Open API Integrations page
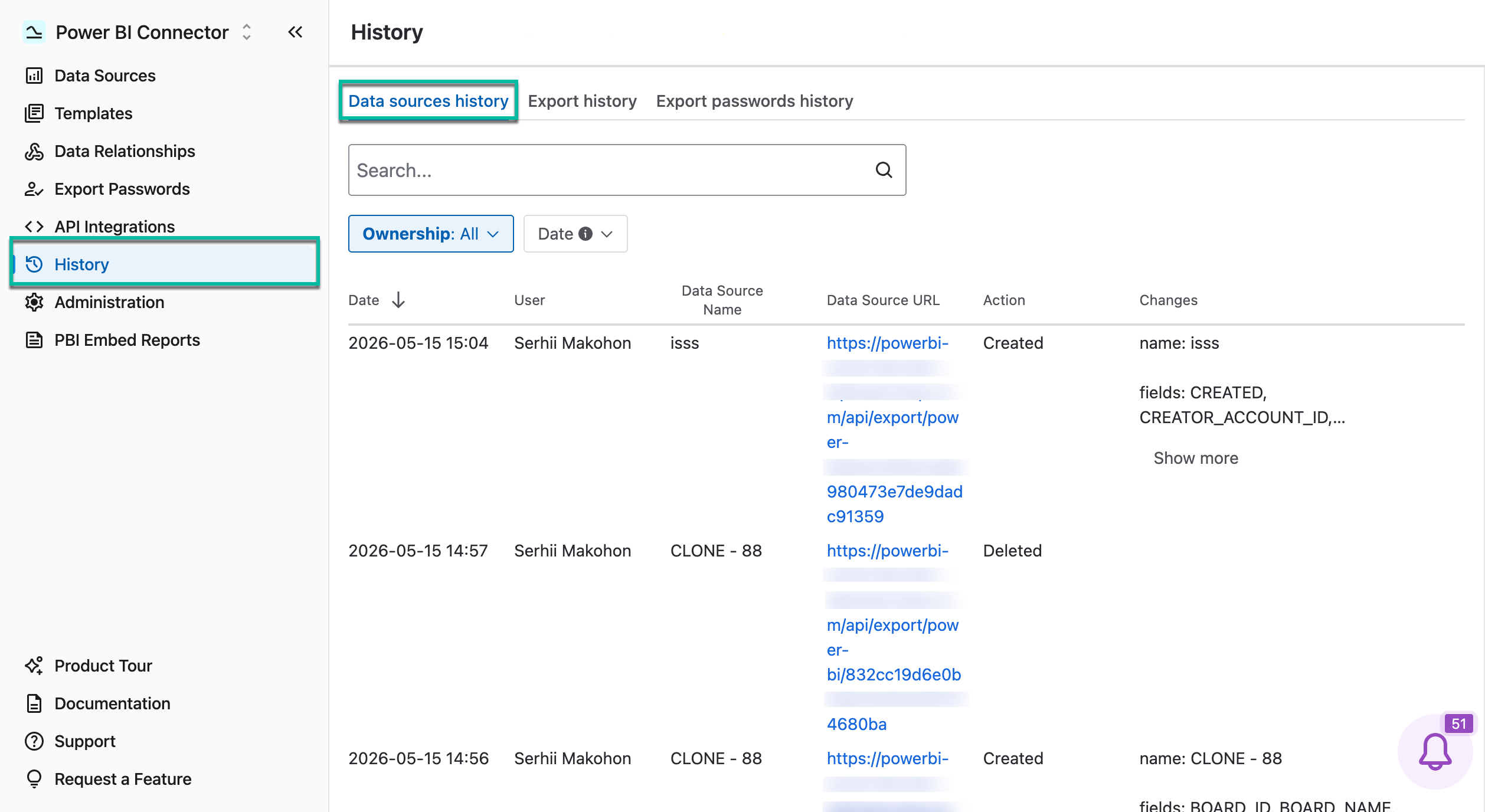1485x812 pixels. point(115,227)
